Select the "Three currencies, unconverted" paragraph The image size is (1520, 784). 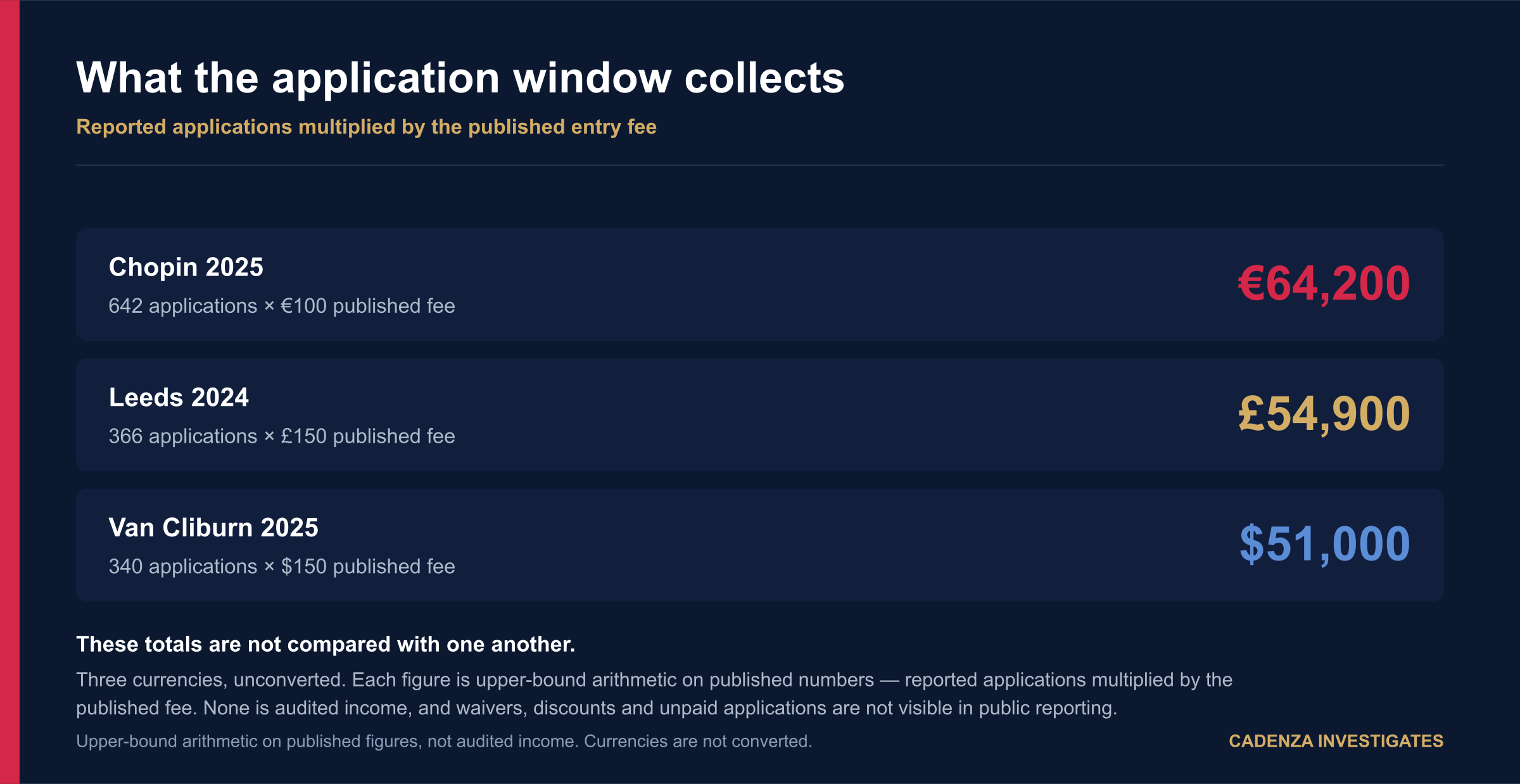point(654,693)
